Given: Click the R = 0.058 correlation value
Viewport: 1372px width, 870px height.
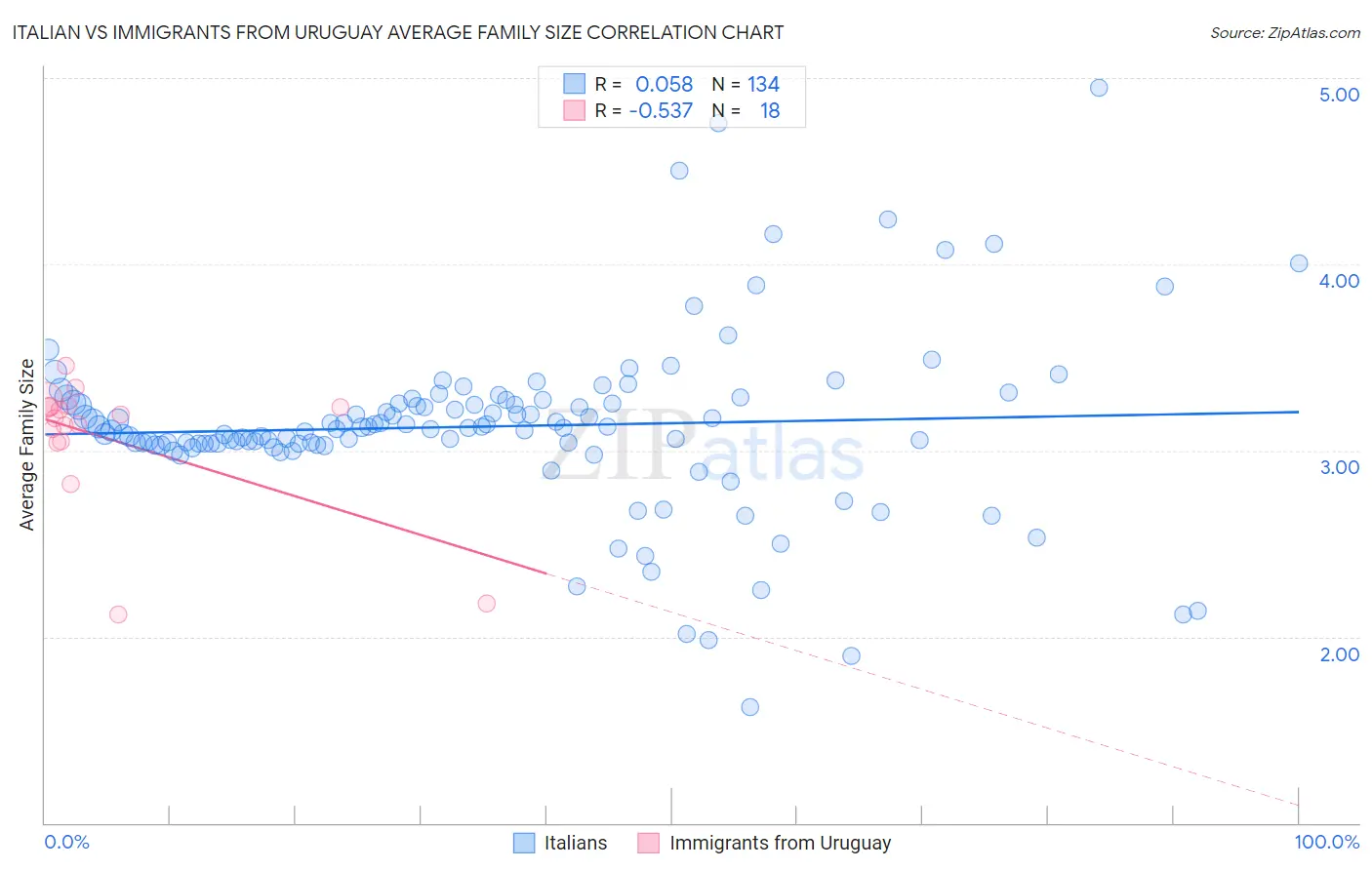Looking at the screenshot, I should [644, 84].
